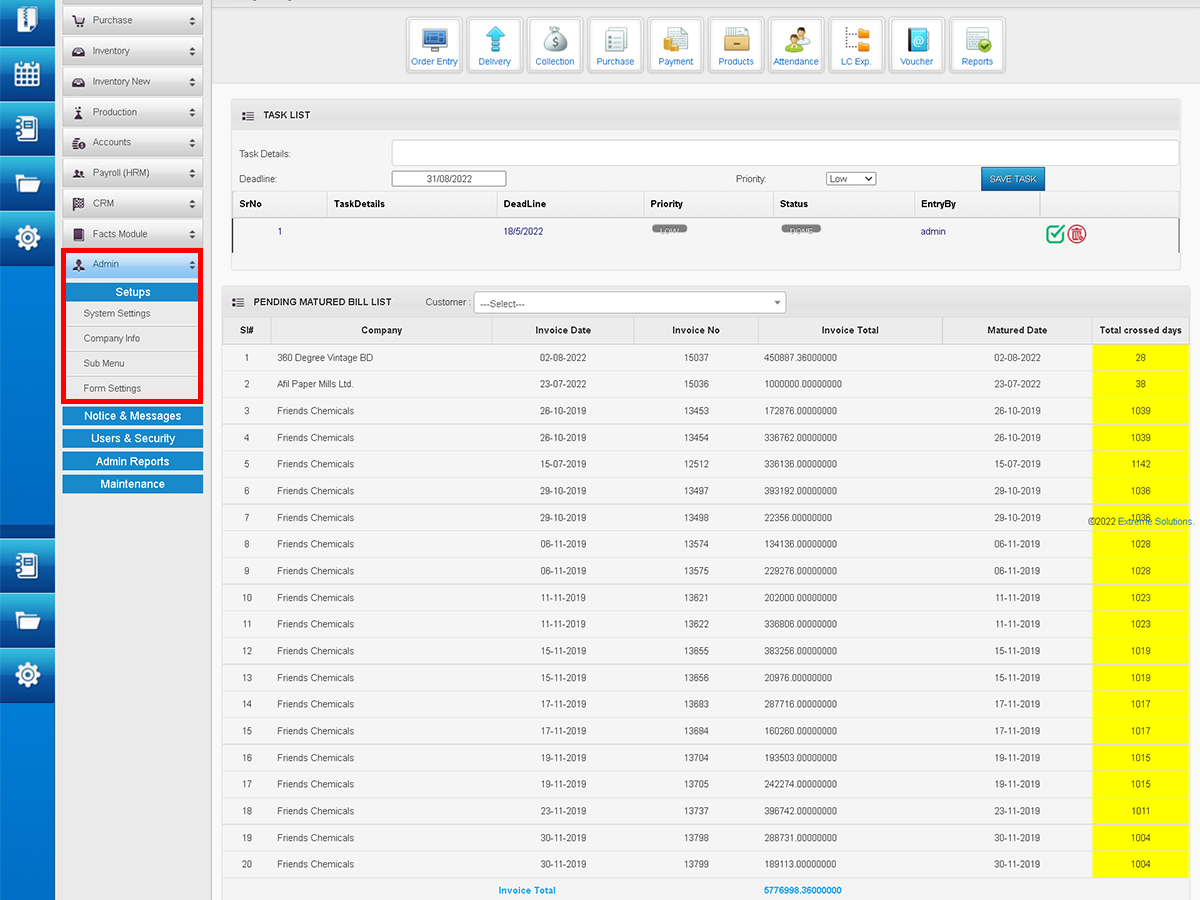Open the Collection money bag icon

555,46
